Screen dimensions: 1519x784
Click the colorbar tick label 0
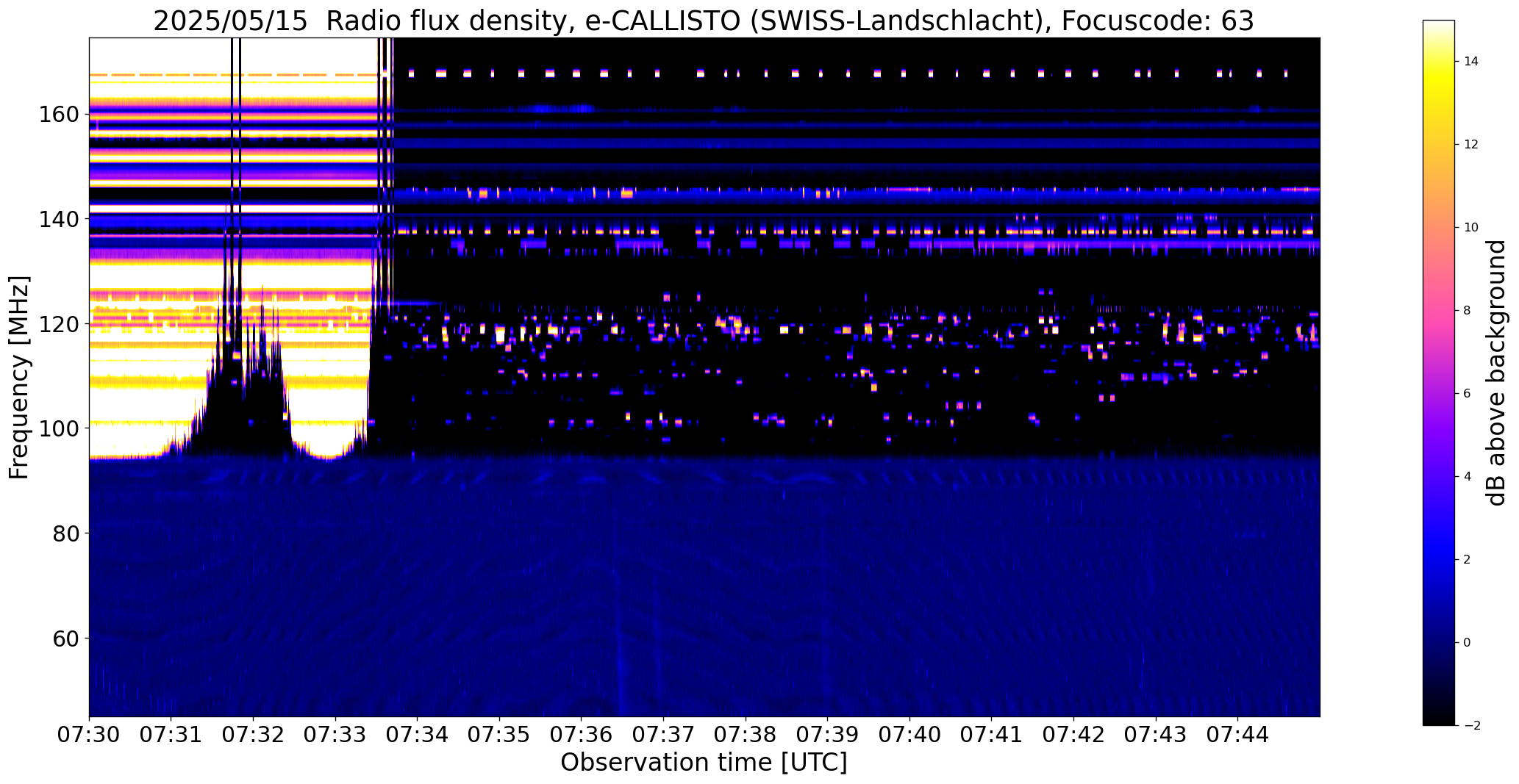pyautogui.click(x=1468, y=643)
